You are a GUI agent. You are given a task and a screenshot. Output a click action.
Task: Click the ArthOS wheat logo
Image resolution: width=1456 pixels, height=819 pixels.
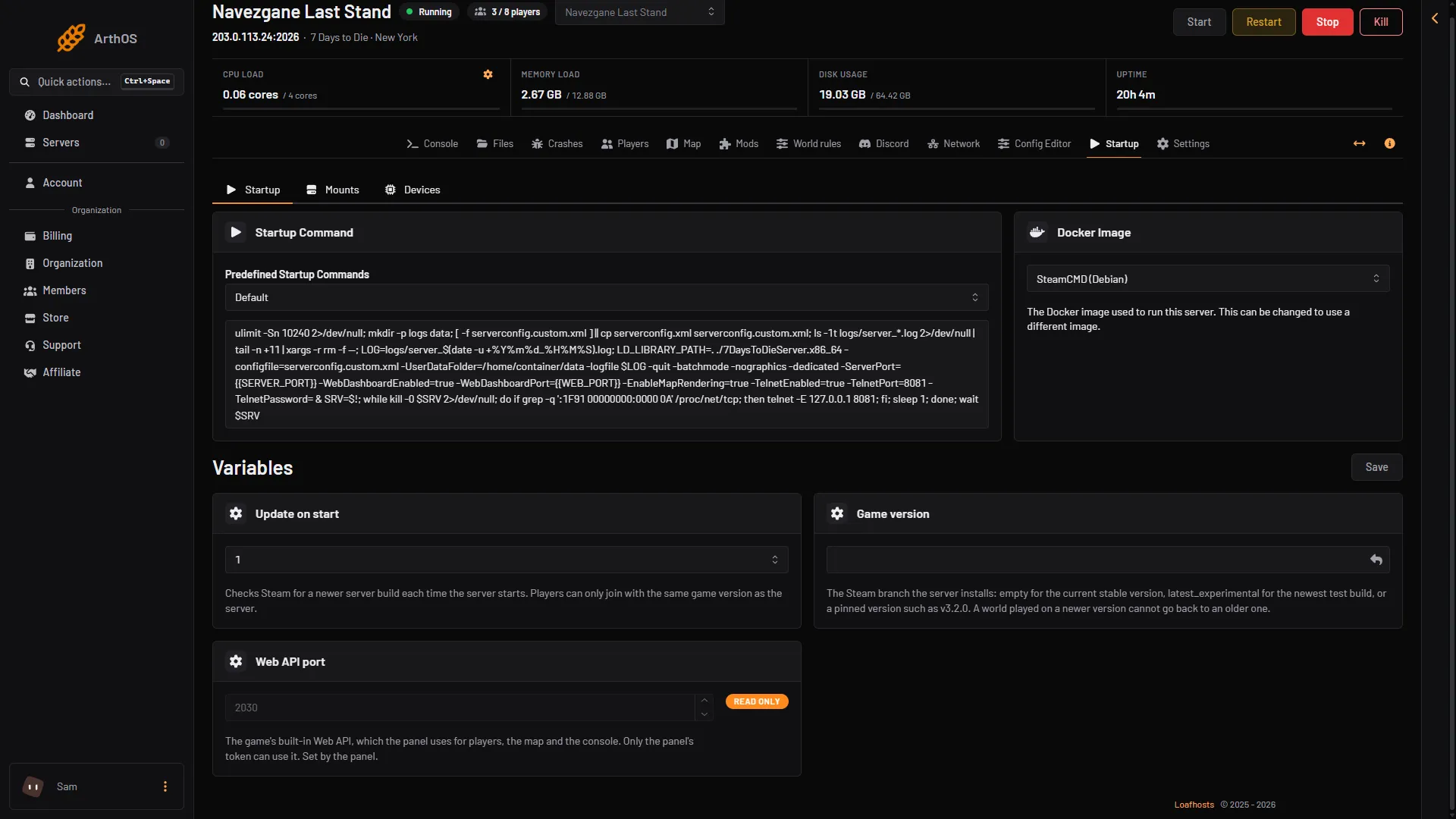coord(71,38)
